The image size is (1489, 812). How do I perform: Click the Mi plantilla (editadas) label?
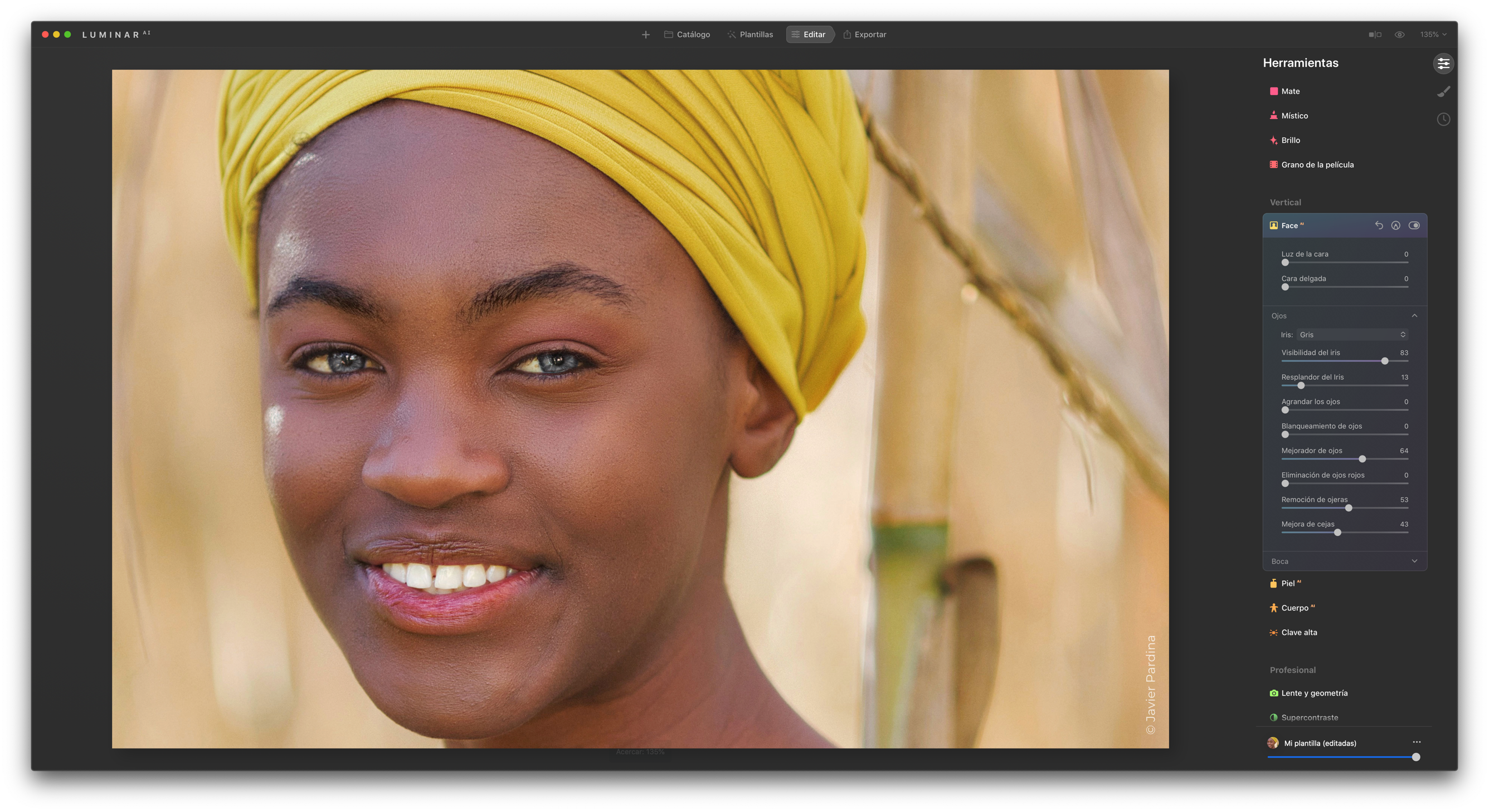click(1320, 743)
